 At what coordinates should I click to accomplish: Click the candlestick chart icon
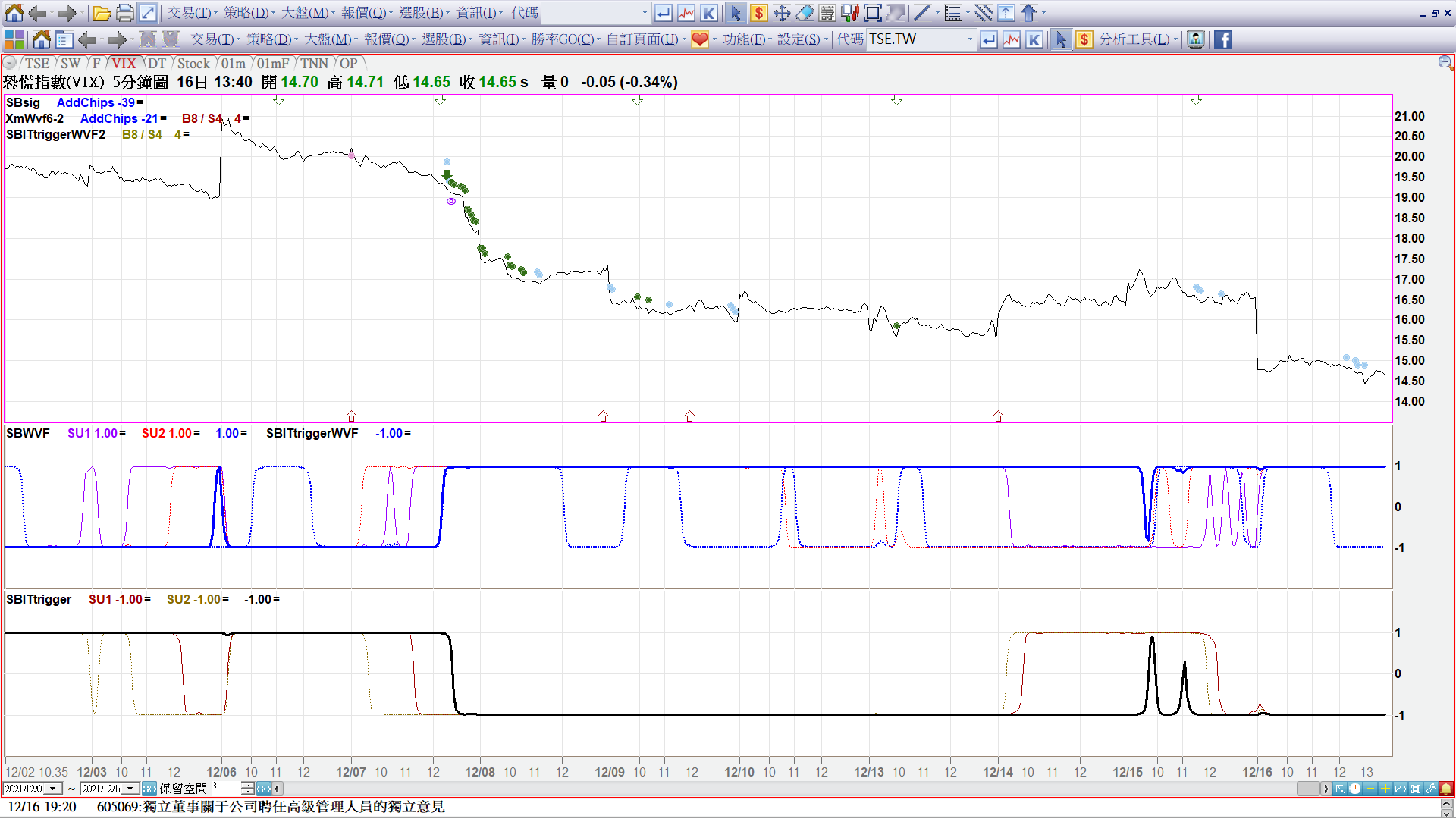point(850,13)
